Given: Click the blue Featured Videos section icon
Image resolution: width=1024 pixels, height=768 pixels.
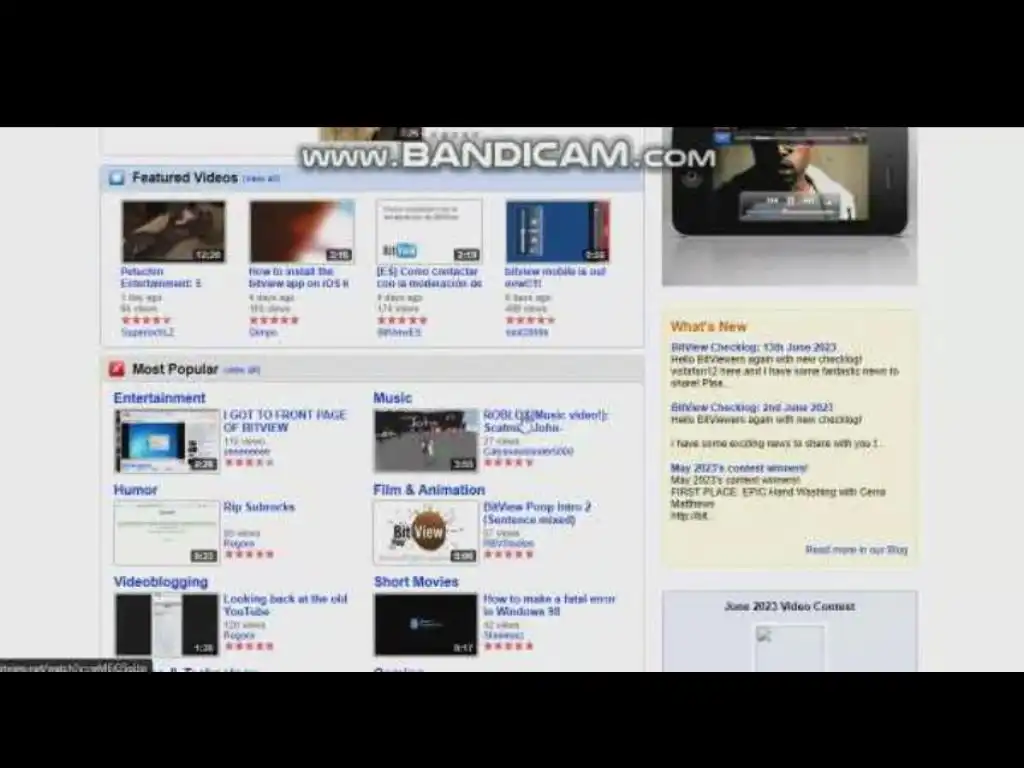Looking at the screenshot, I should click(x=117, y=178).
